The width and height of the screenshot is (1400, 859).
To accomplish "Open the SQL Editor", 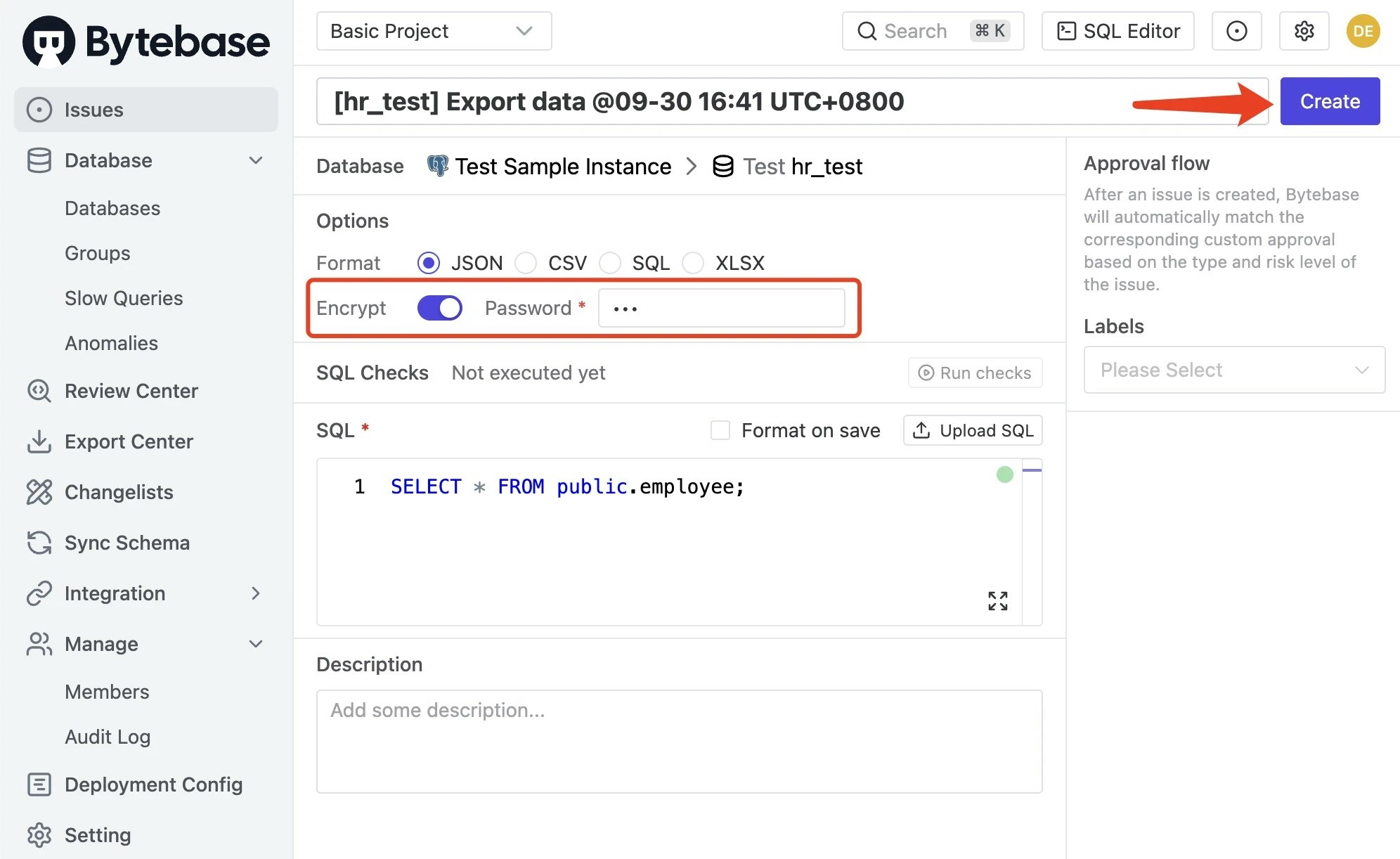I will [1117, 31].
